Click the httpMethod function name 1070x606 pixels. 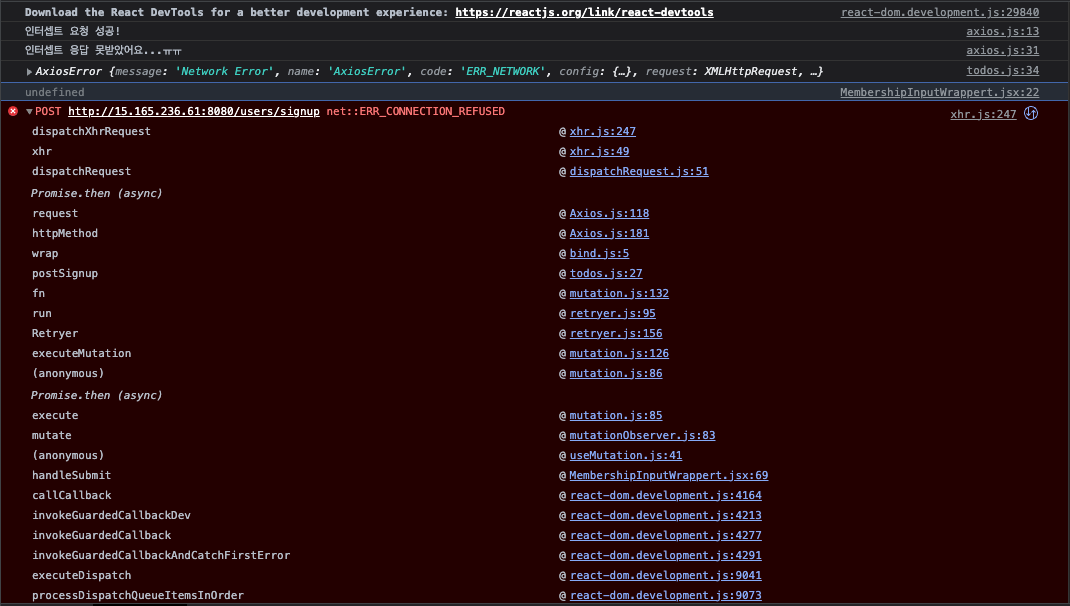[x=65, y=233]
